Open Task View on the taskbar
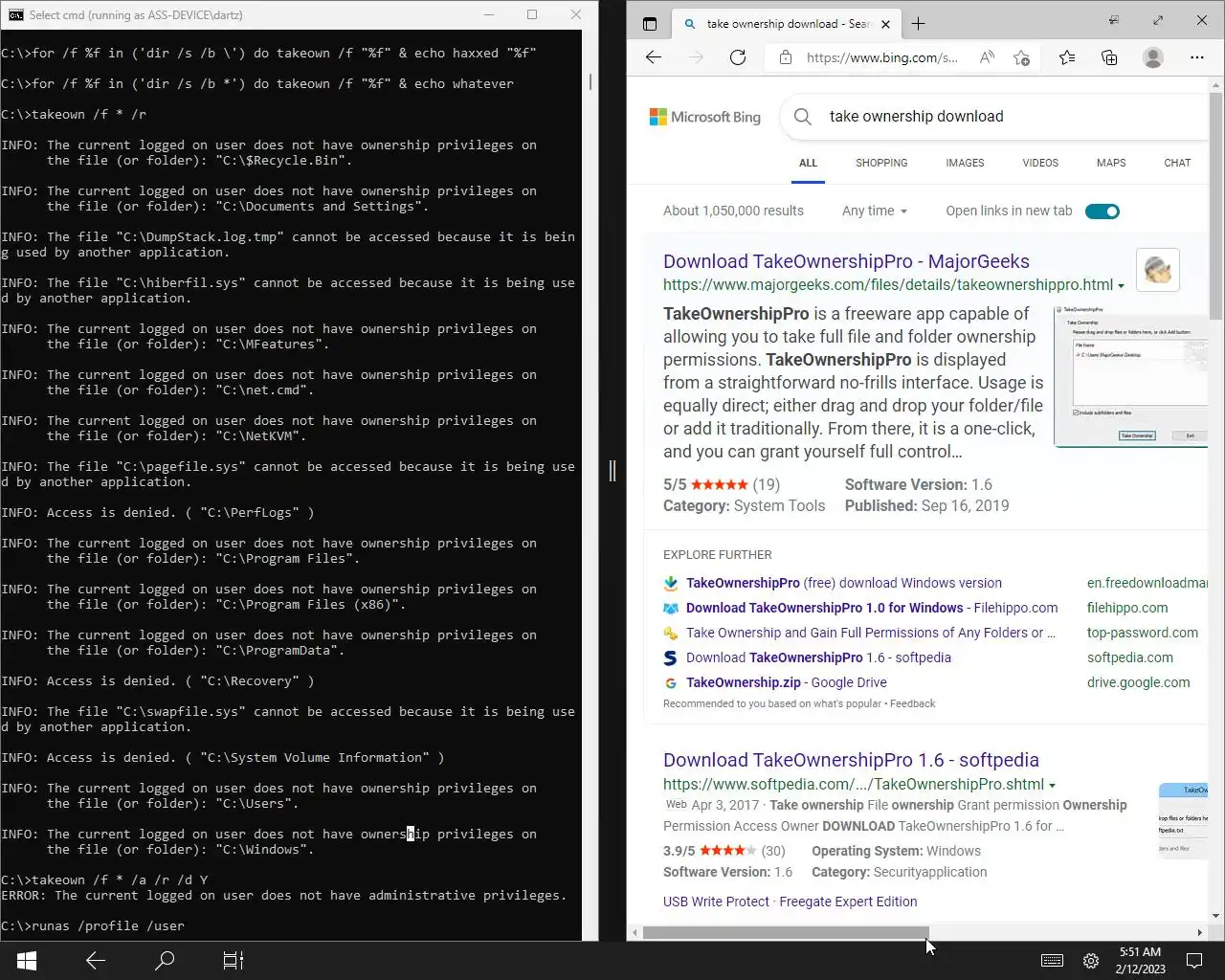 pyautogui.click(x=234, y=960)
